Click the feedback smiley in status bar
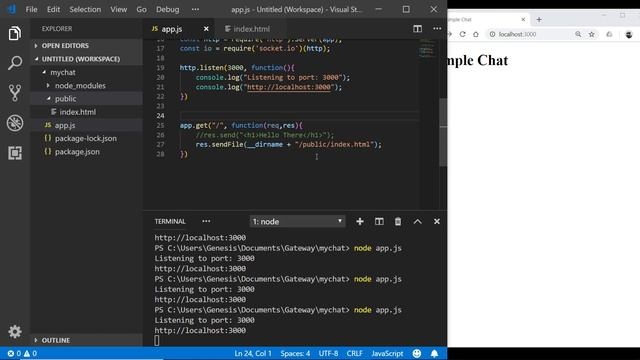The width and height of the screenshot is (640, 360). click(x=416, y=353)
